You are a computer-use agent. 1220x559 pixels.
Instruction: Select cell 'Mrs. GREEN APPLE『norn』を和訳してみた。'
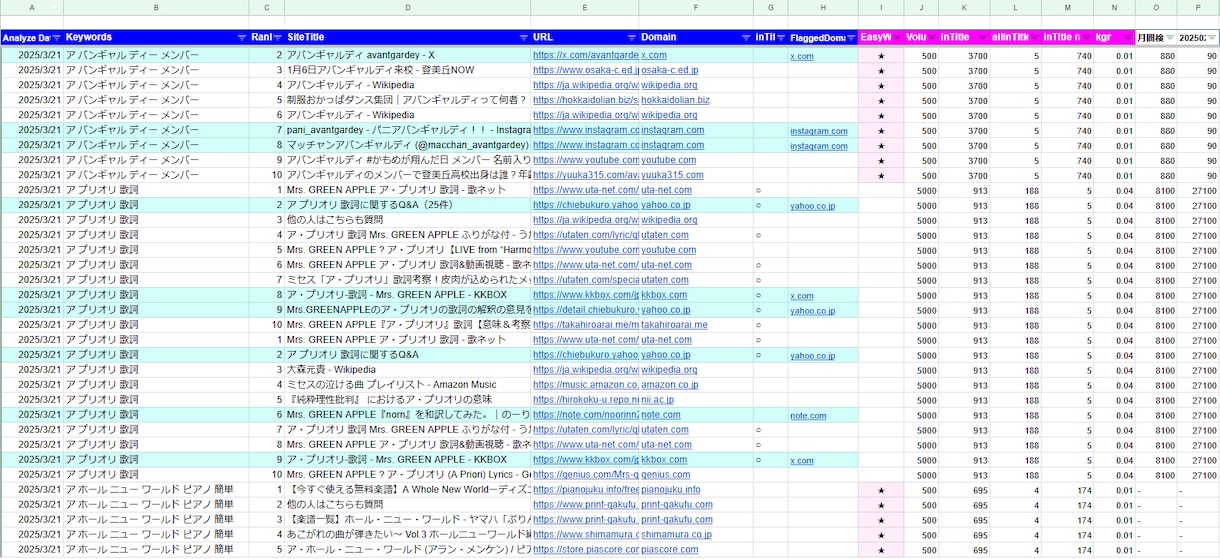pos(408,415)
